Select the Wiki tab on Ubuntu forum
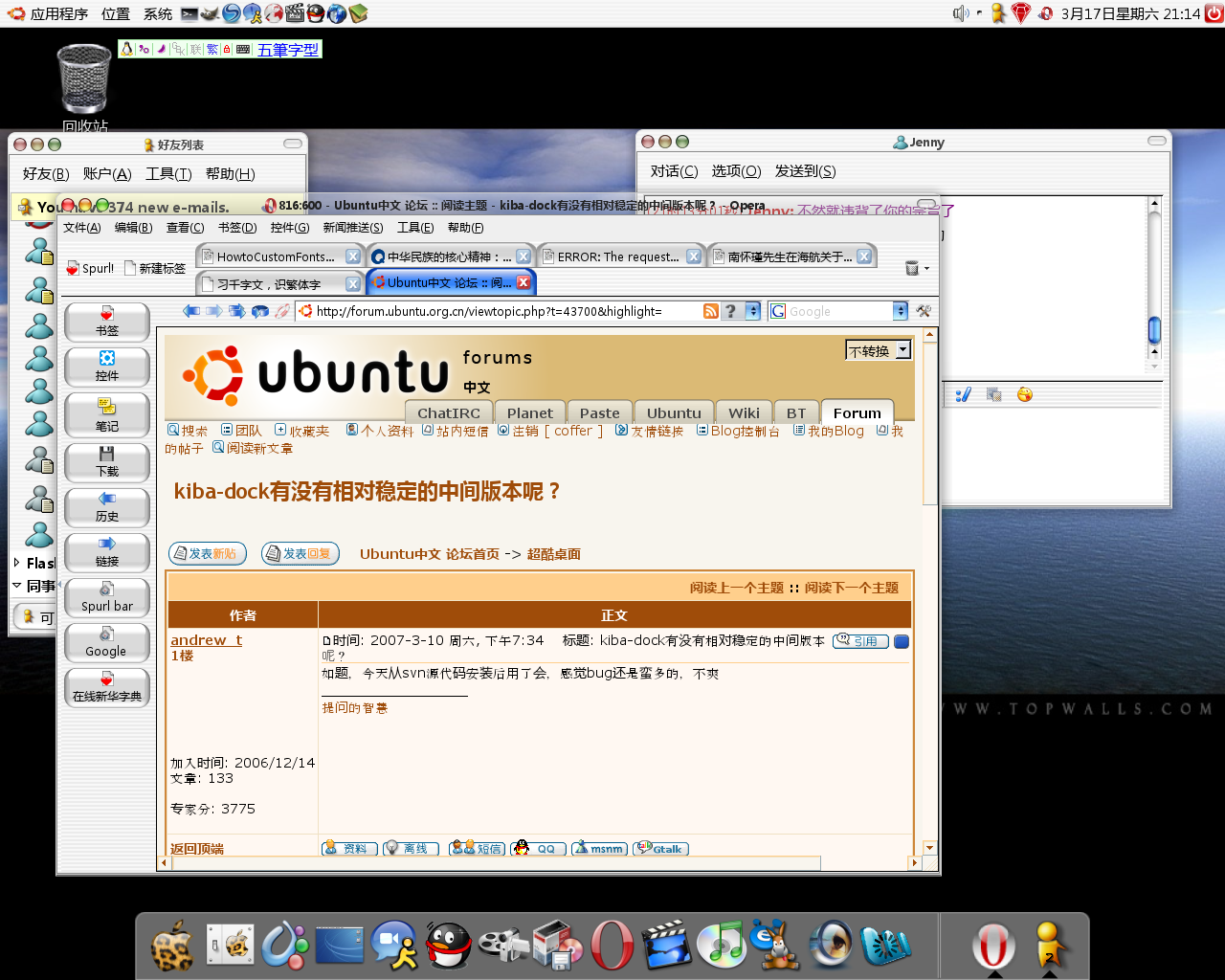 (x=743, y=412)
